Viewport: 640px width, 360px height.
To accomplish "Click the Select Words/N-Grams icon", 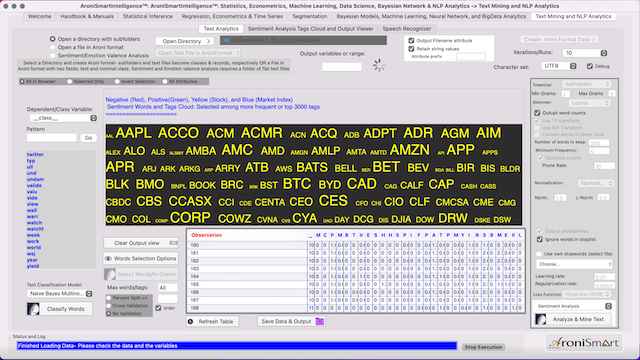I will tap(110, 274).
